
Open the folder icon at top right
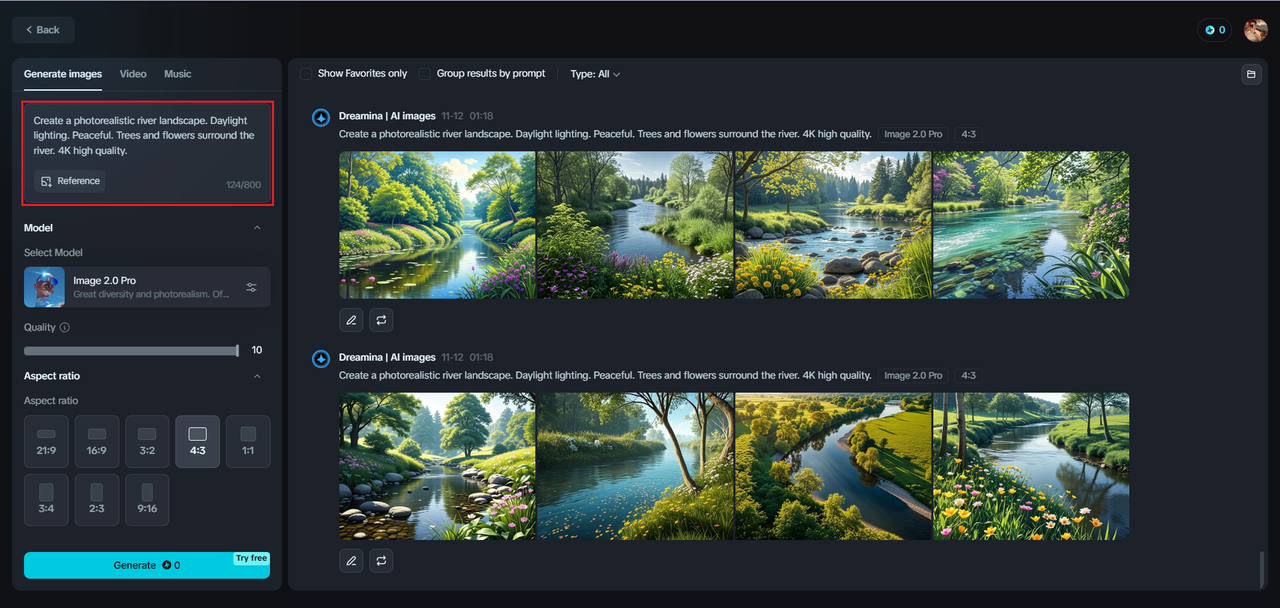[1250, 74]
